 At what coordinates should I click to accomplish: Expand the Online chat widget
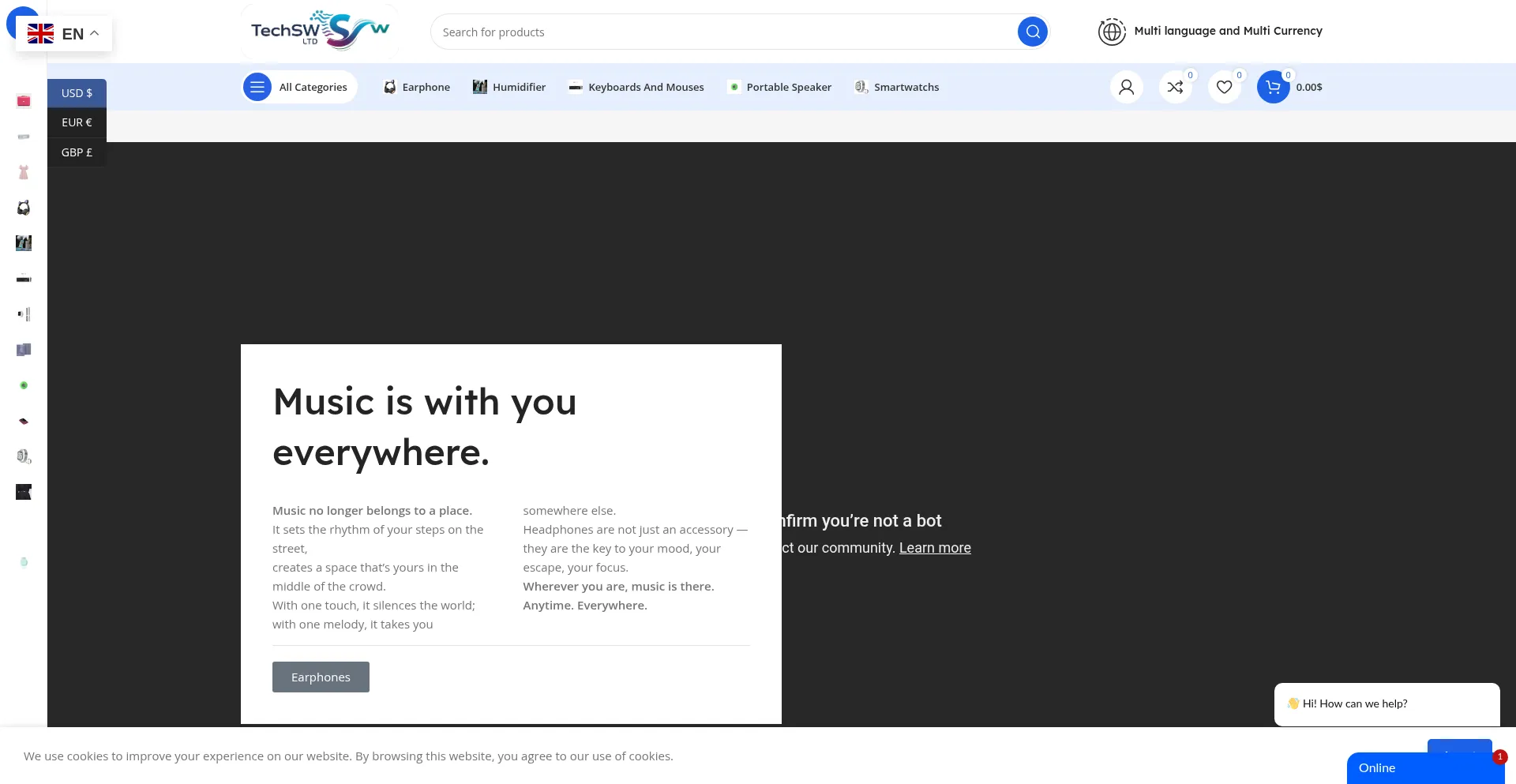click(1421, 768)
